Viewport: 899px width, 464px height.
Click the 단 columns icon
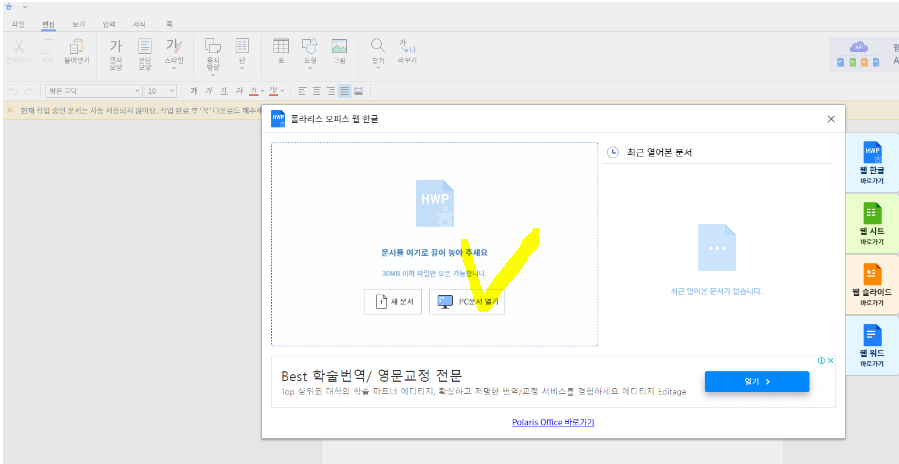242,46
